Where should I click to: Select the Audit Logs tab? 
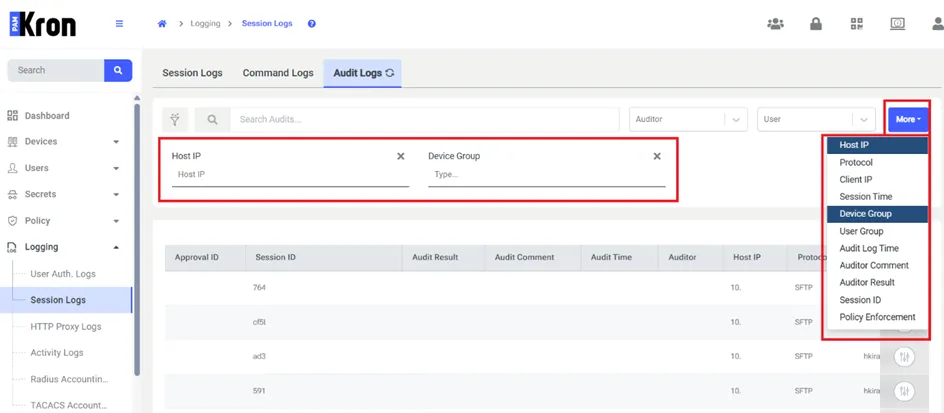pyautogui.click(x=362, y=73)
